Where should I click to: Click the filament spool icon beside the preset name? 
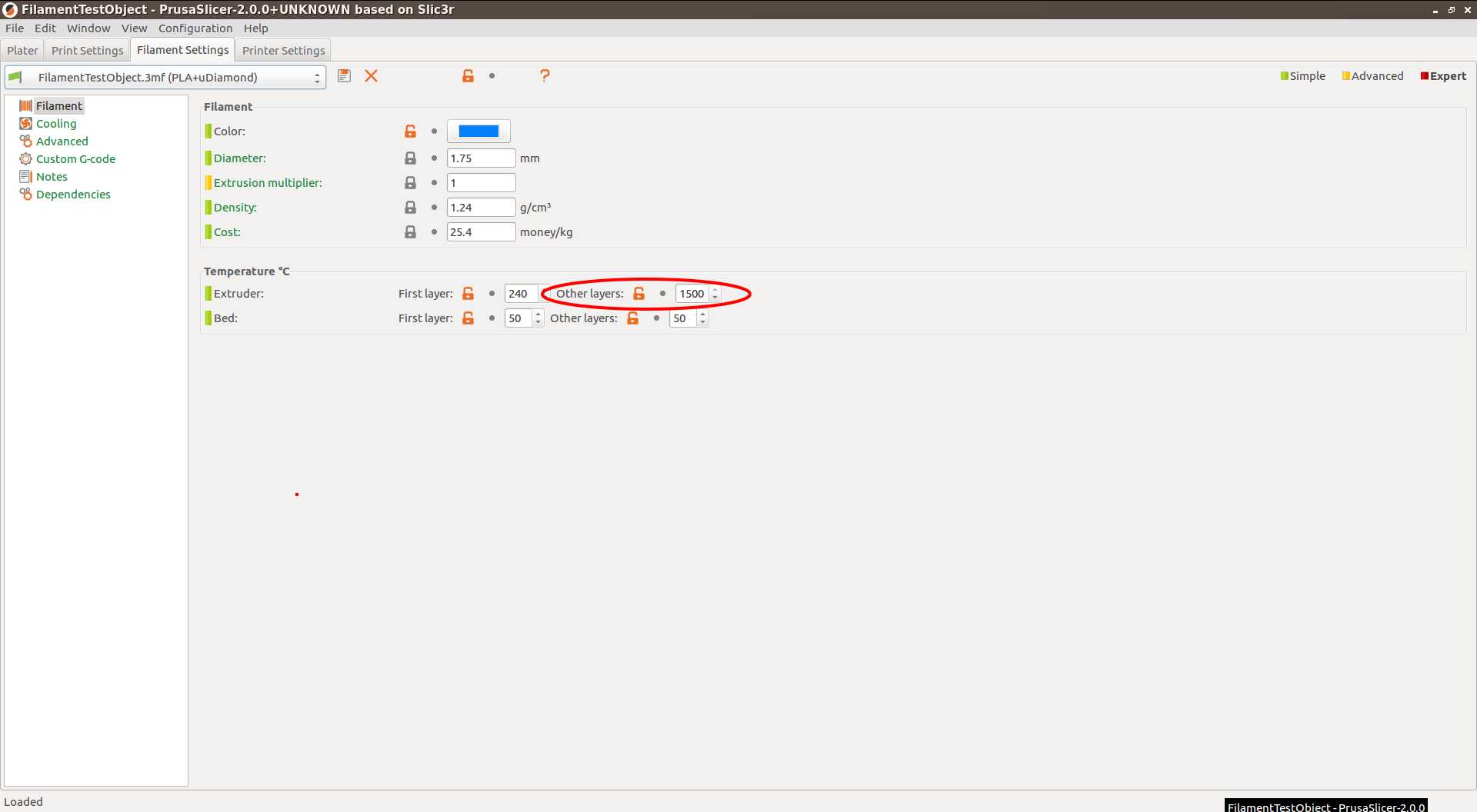click(15, 77)
